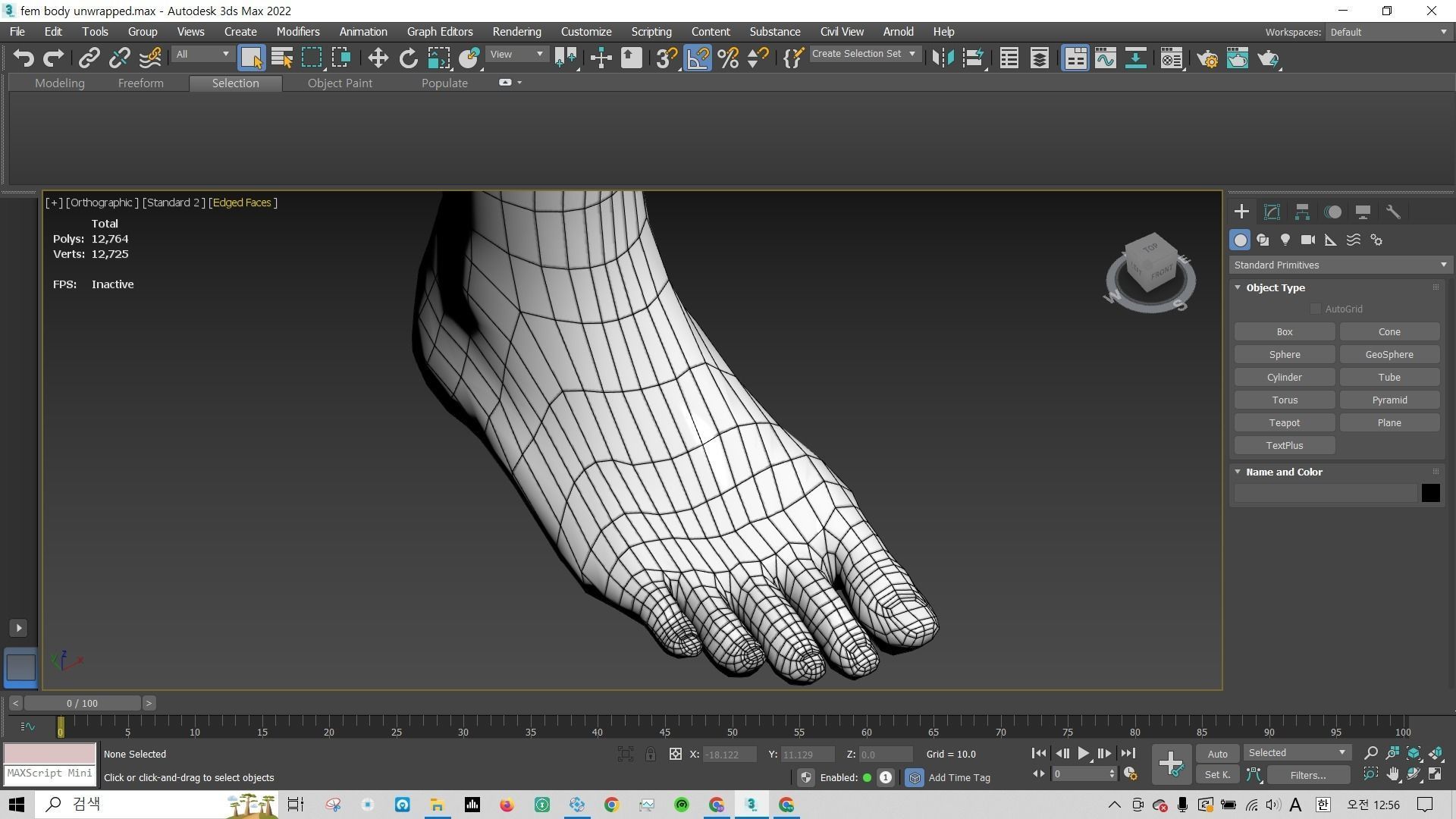Click the Render Production teapot
This screenshot has width=1456, height=819.
coord(1268,58)
